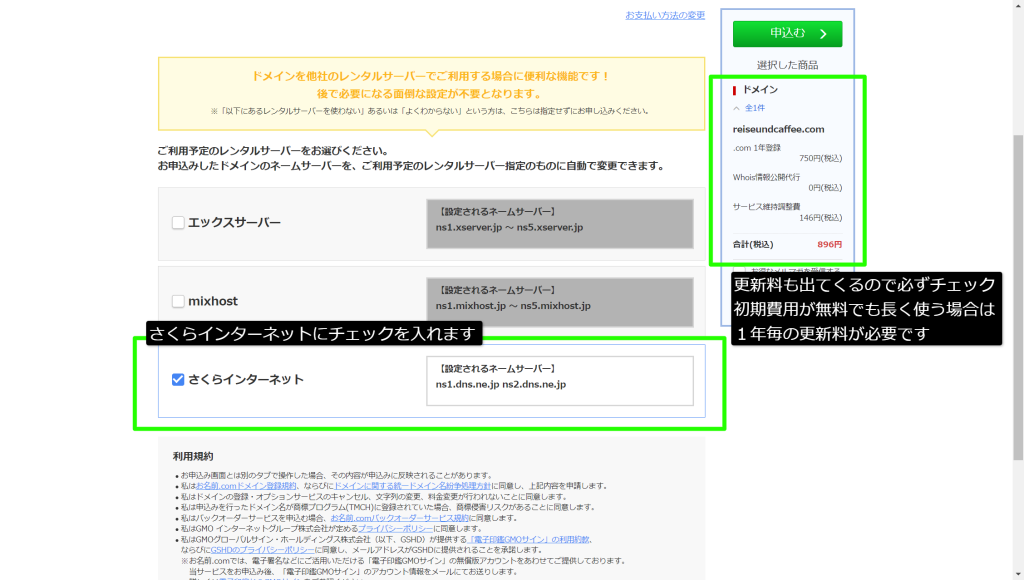This screenshot has width=1024, height=580.
Task: Click the green 申込む apply button
Action: [x=787, y=33]
